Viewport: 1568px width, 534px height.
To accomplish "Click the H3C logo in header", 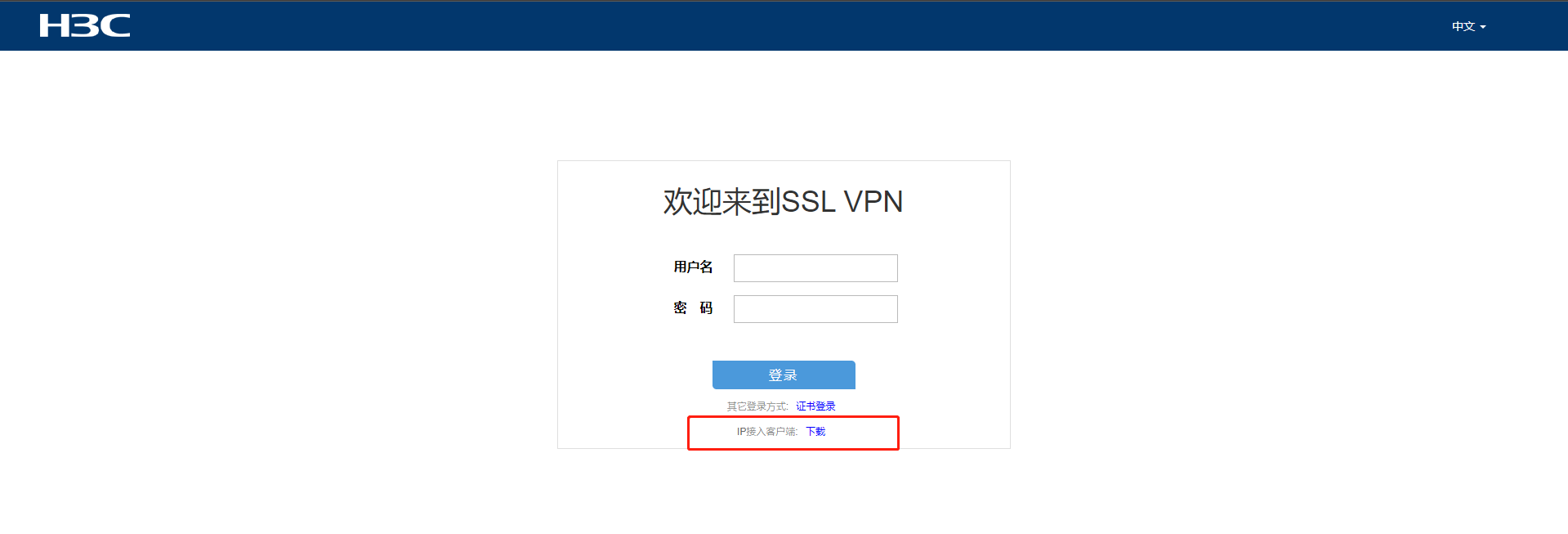I will tap(85, 25).
